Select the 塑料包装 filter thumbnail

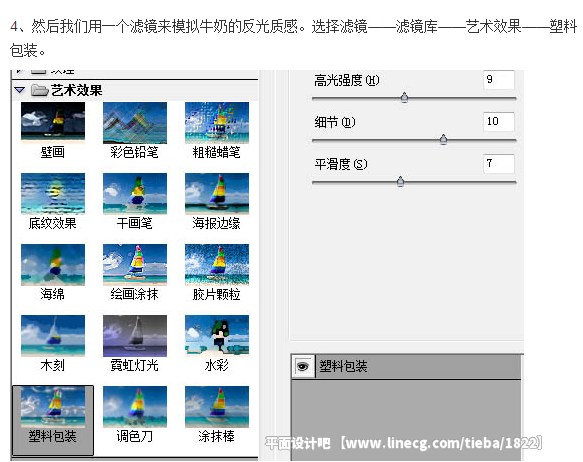[x=53, y=407]
